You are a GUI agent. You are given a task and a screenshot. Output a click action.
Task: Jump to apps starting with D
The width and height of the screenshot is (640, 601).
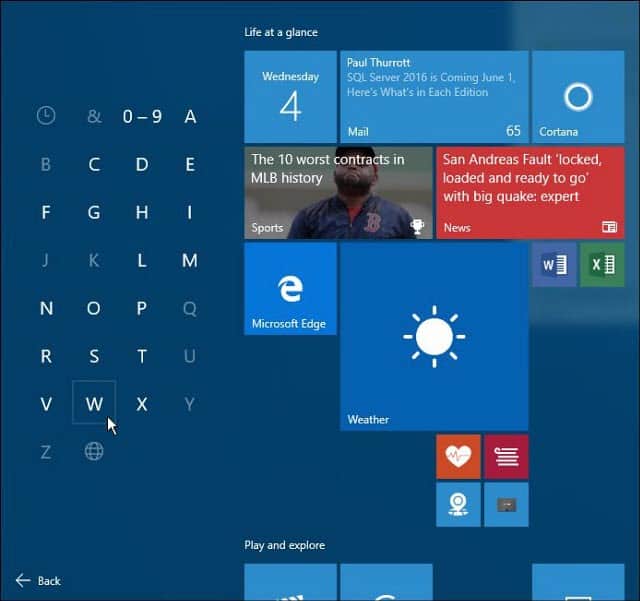(142, 165)
